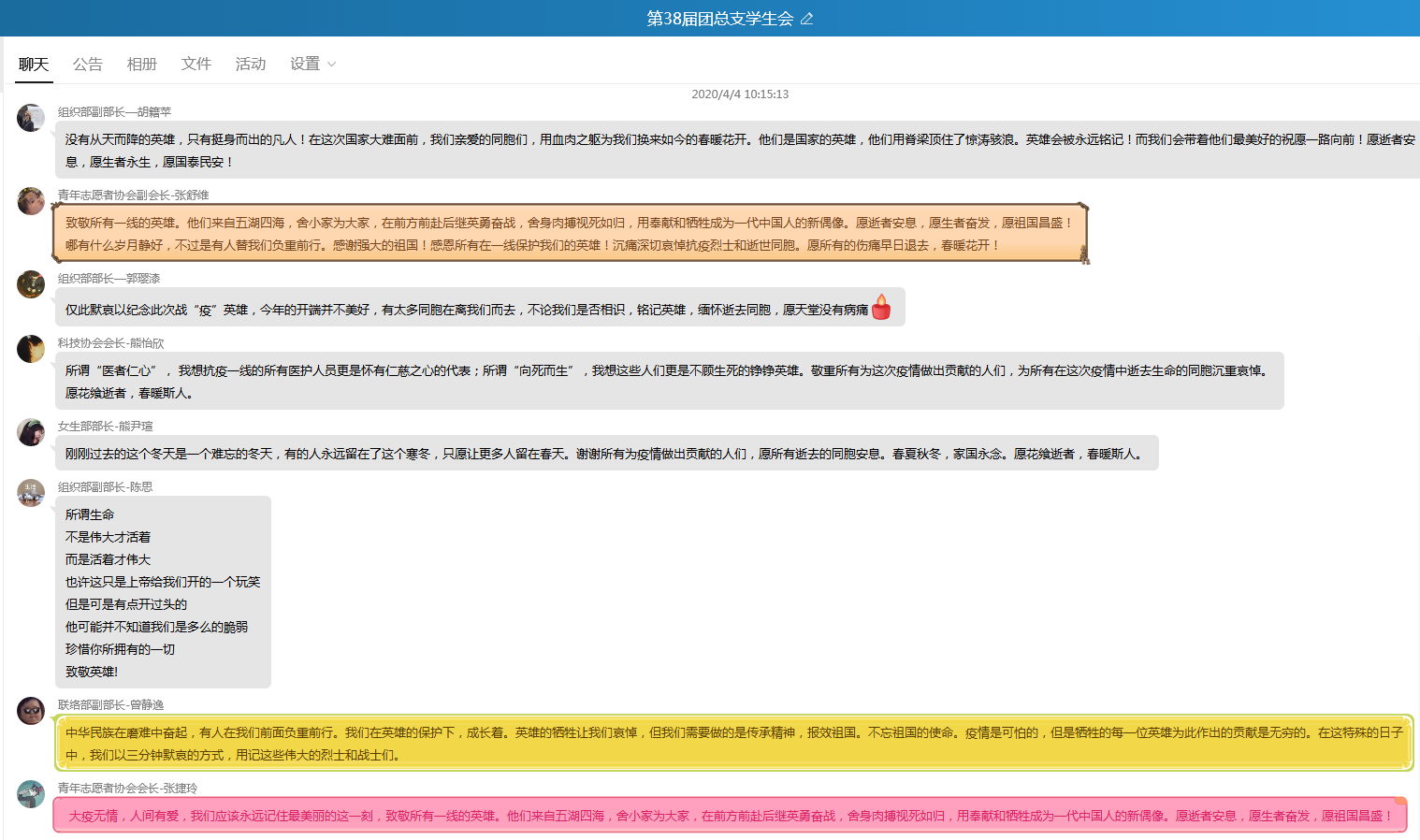The width and height of the screenshot is (1420, 840).
Task: Click the group title 第38届团总支学生会
Action: pyautogui.click(x=719, y=19)
